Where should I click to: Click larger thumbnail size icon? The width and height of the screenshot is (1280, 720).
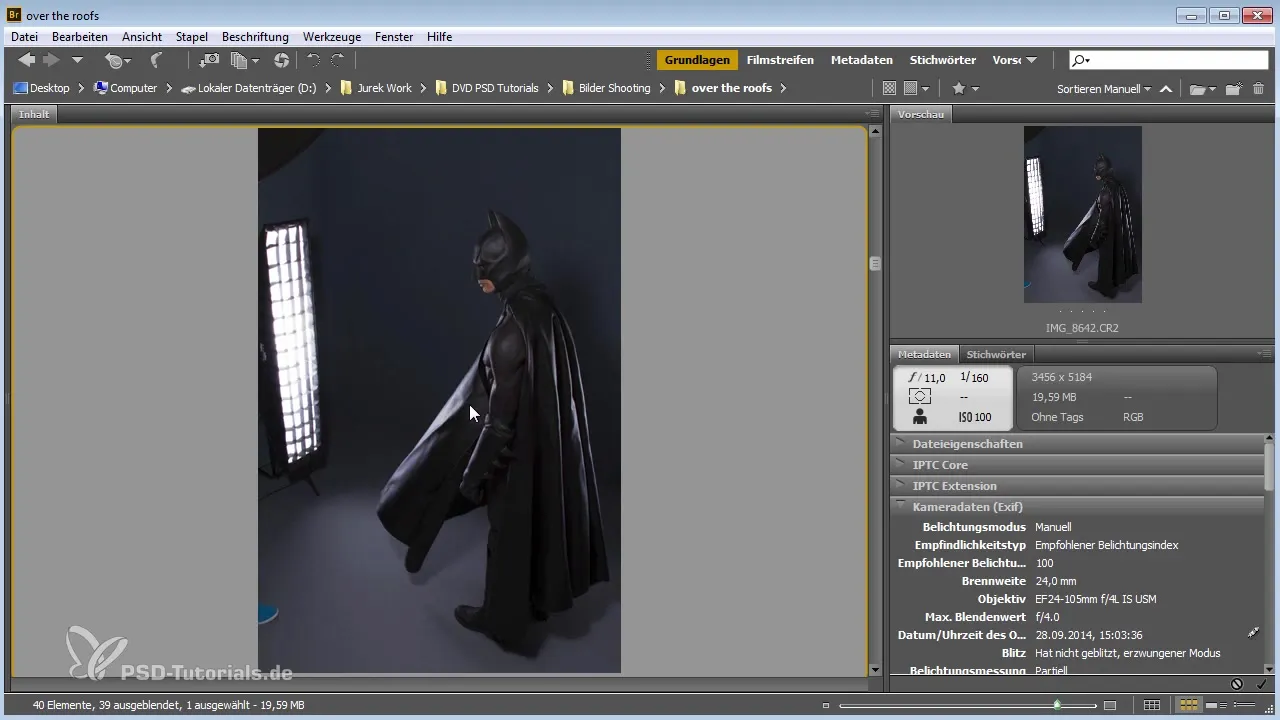coord(1109,706)
